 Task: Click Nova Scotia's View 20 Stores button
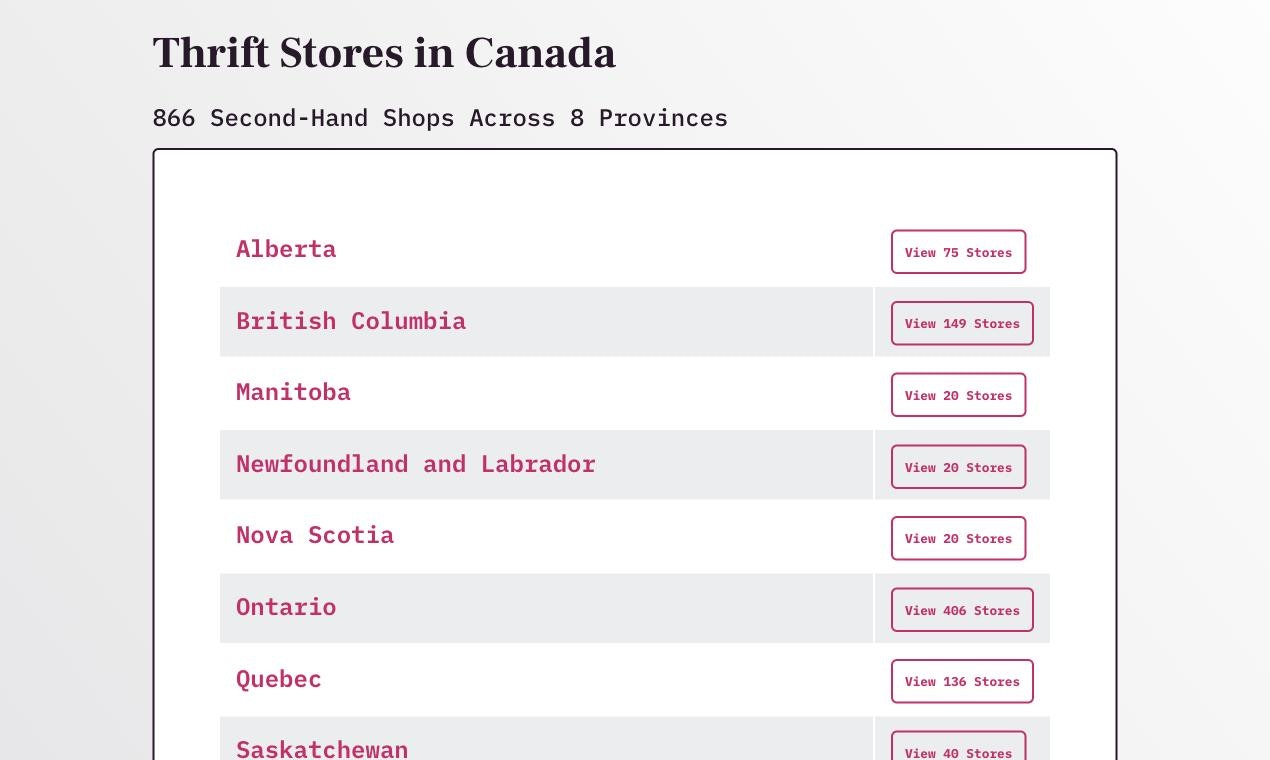pos(958,538)
